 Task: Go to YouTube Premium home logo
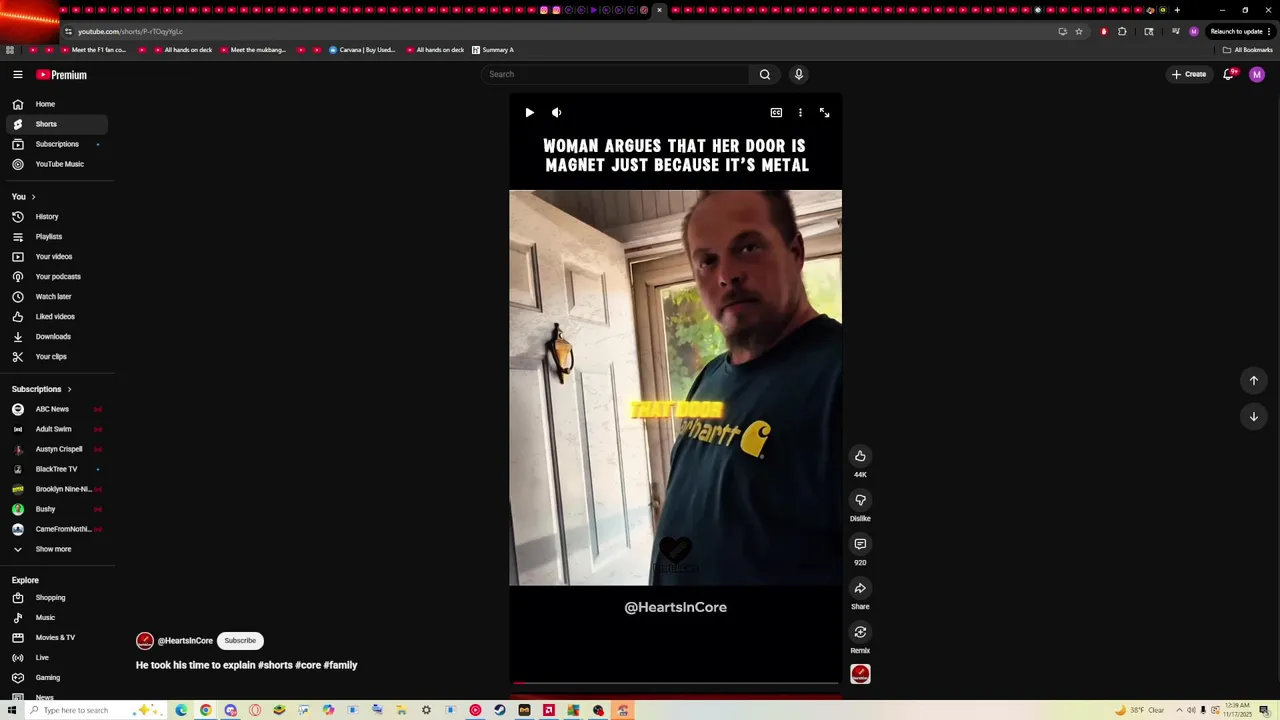point(62,75)
